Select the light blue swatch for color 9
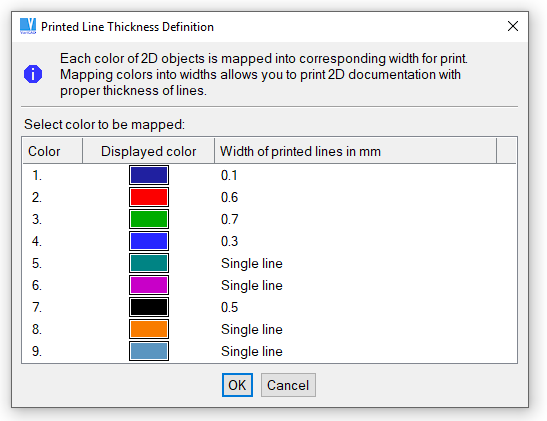 click(x=149, y=351)
